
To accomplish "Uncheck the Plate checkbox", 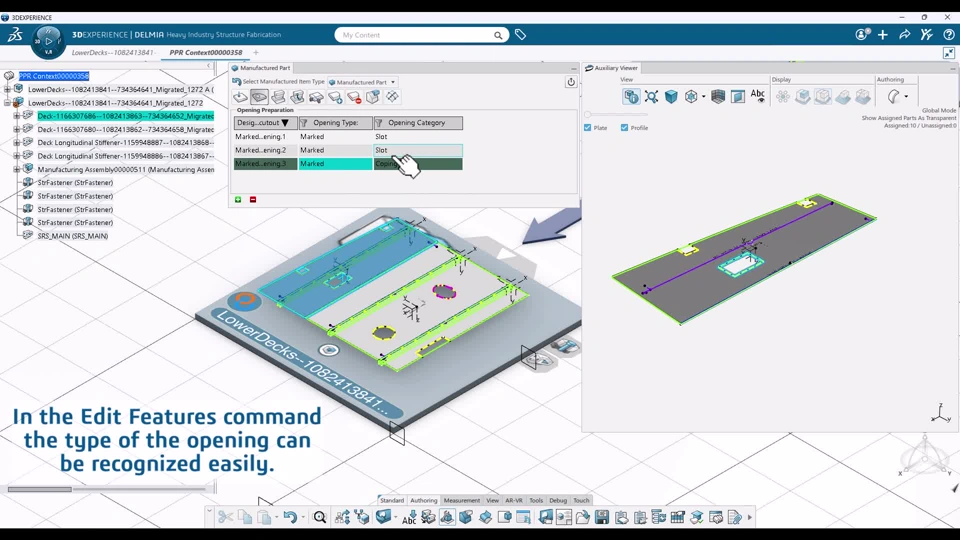I will coord(588,128).
